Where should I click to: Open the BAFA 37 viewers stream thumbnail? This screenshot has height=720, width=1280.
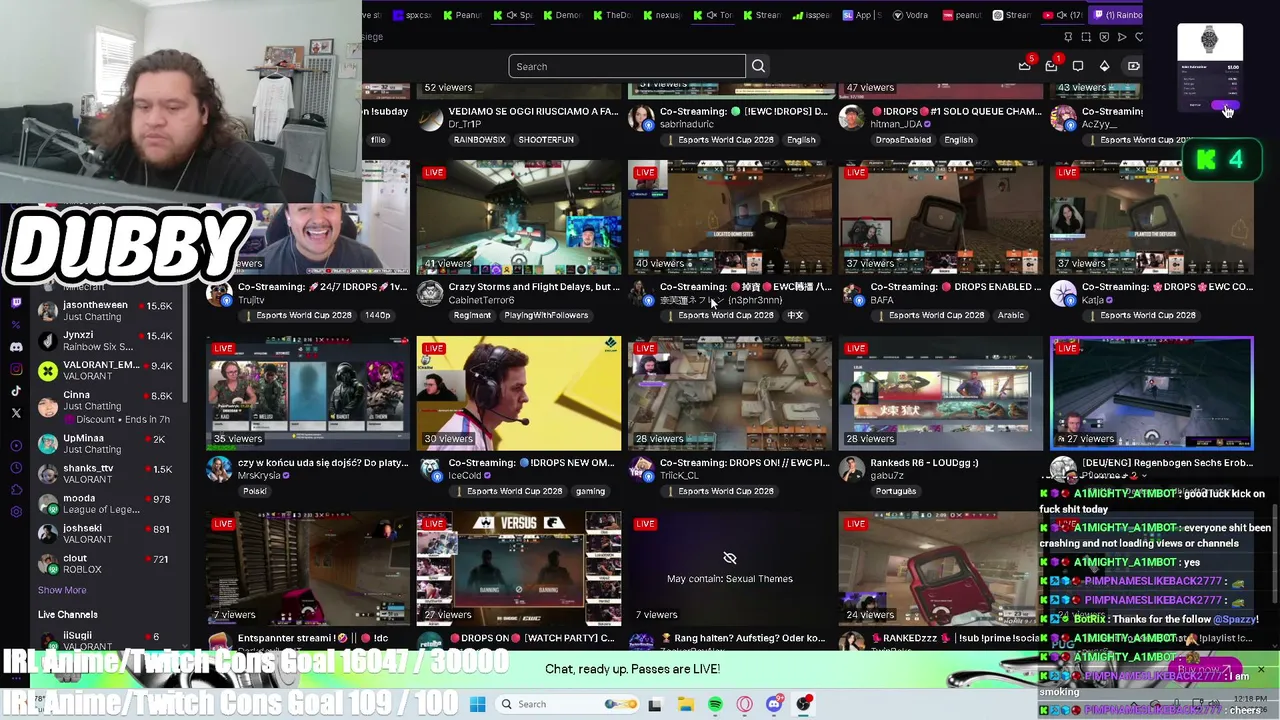click(x=941, y=218)
